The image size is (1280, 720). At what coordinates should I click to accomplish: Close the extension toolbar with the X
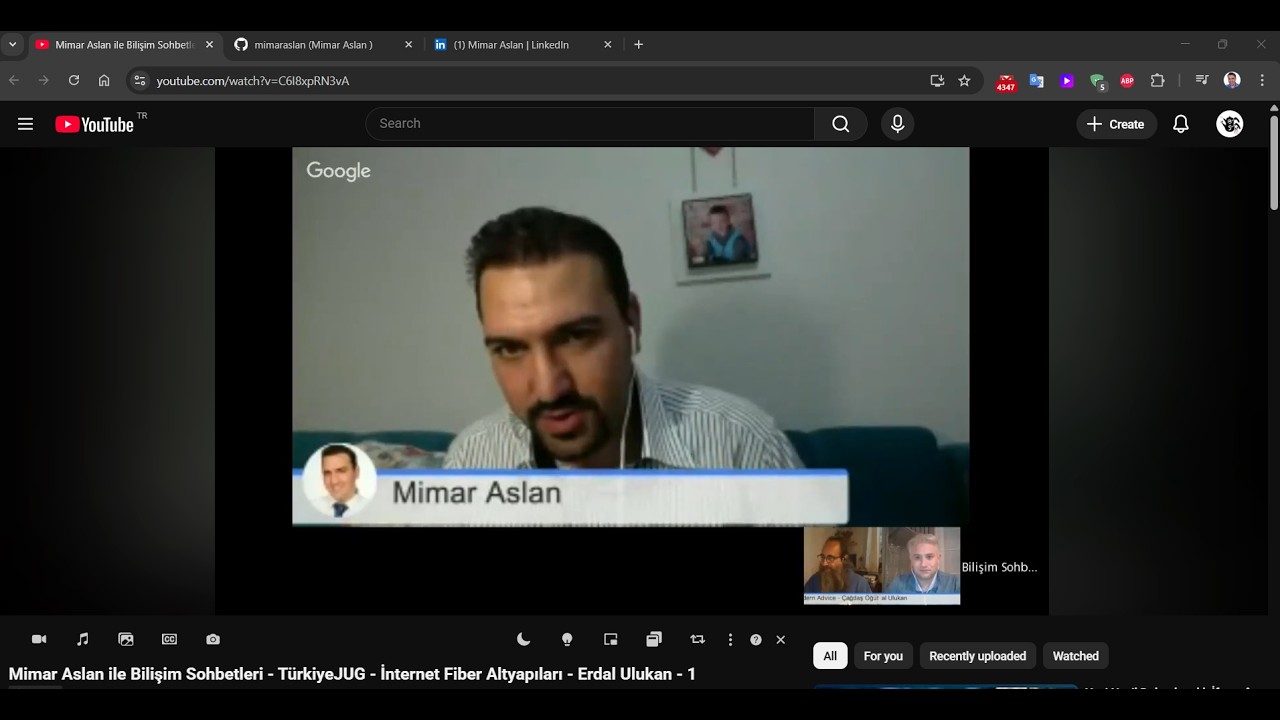[781, 640]
